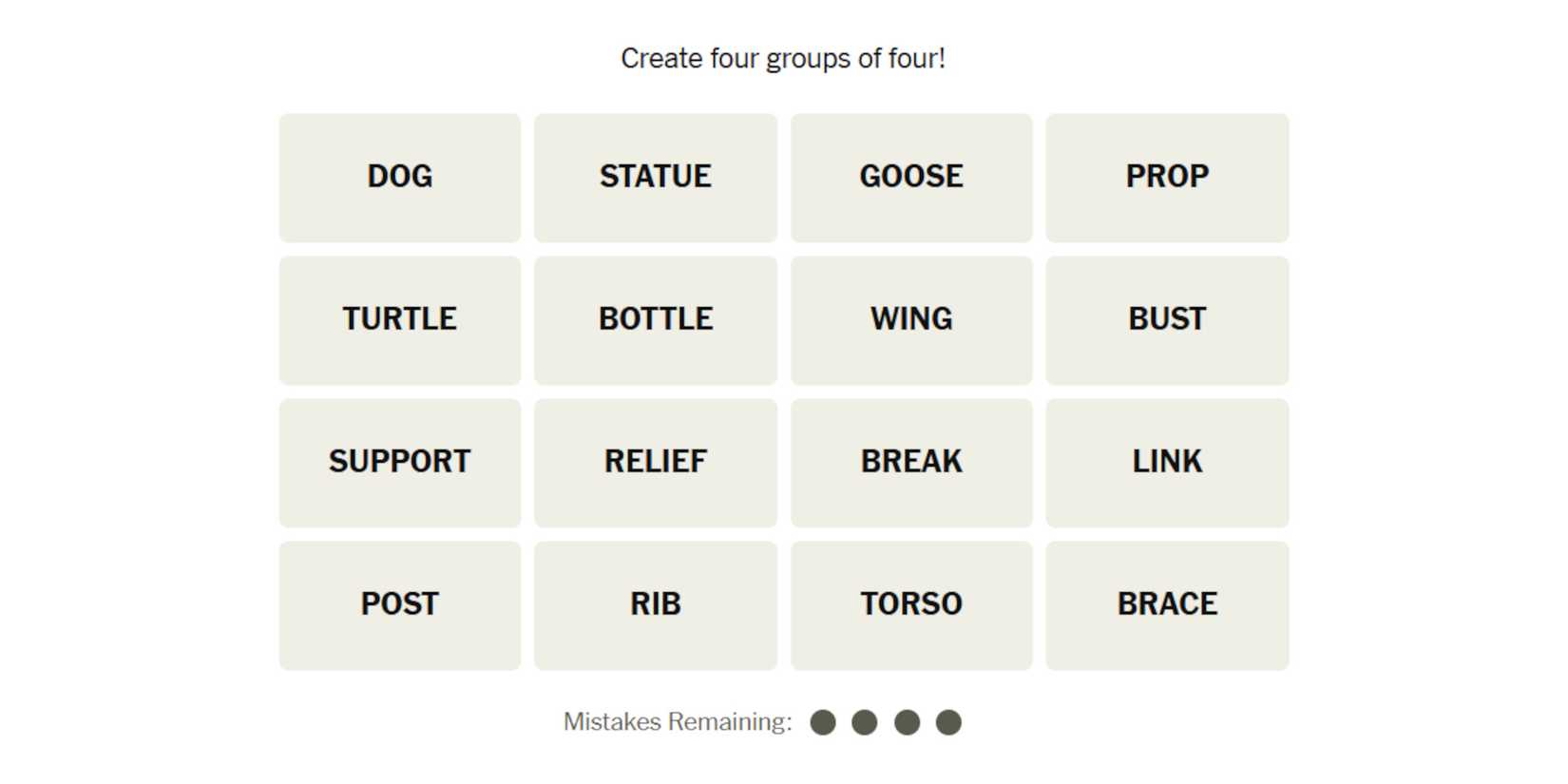
Task: Click the 'Mistakes Remaining' label
Action: click(x=678, y=722)
